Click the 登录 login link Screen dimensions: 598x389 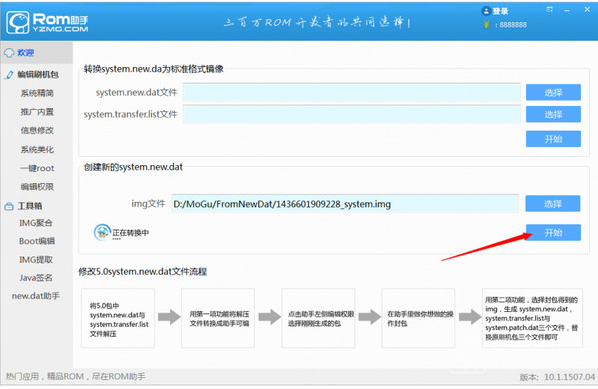click(500, 11)
